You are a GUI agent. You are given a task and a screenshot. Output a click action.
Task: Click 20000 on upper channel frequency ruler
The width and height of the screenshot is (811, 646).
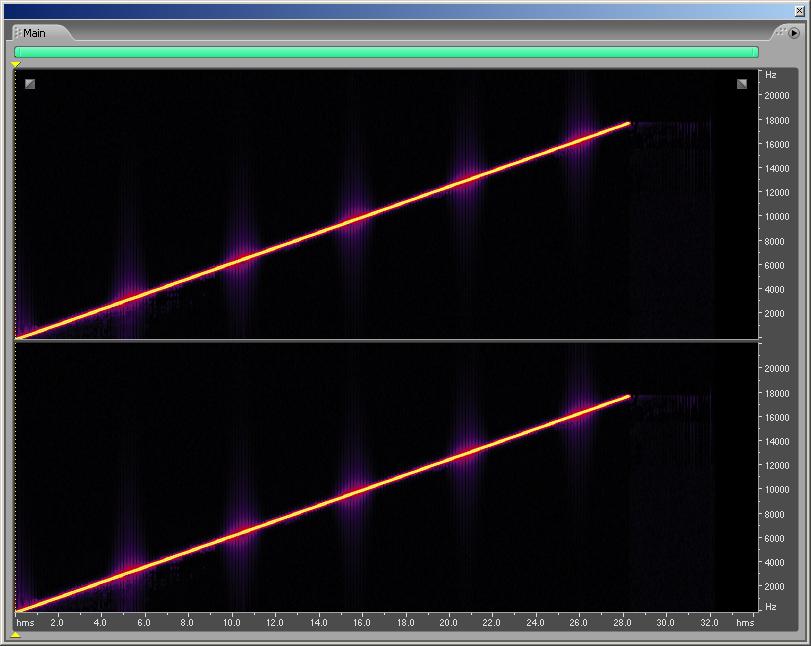(777, 96)
